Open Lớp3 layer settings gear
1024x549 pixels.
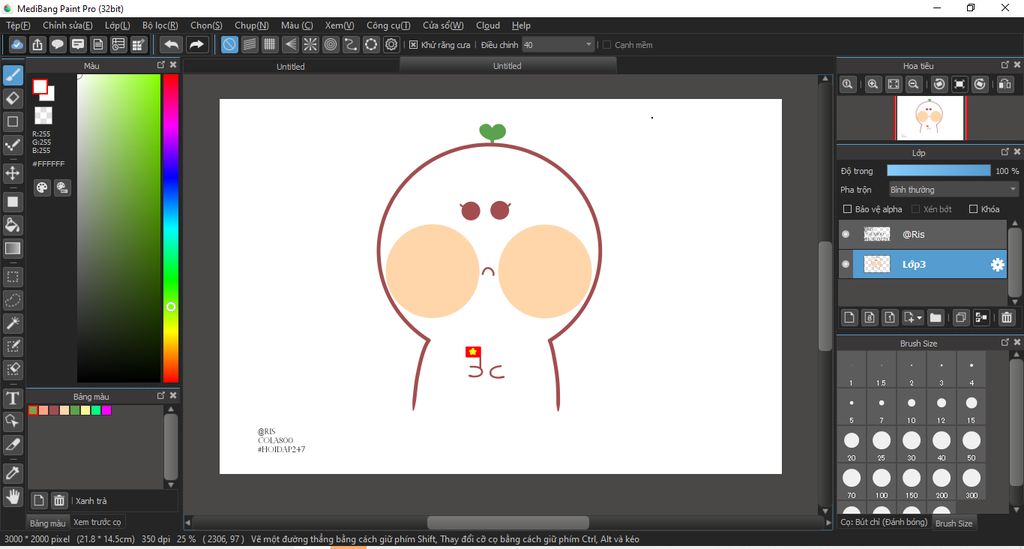[x=997, y=264]
